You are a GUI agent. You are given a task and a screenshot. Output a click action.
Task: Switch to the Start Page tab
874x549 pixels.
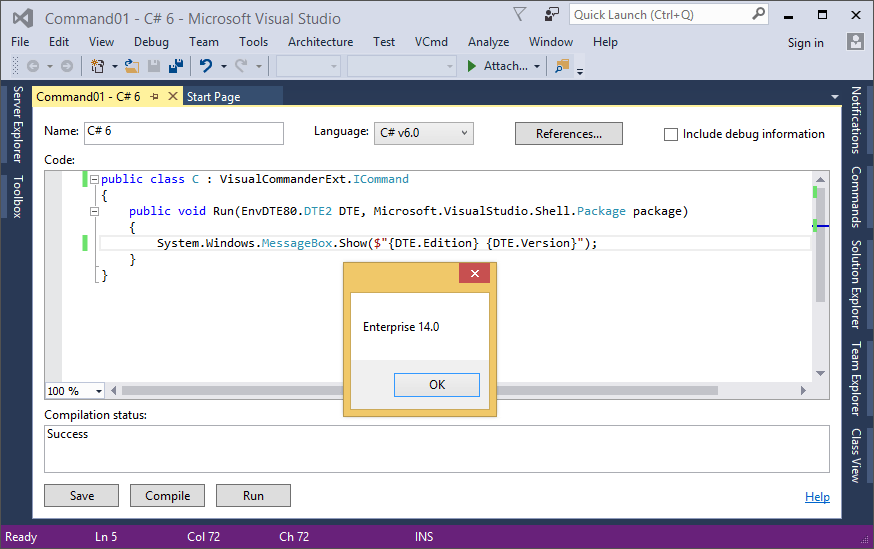coord(213,96)
